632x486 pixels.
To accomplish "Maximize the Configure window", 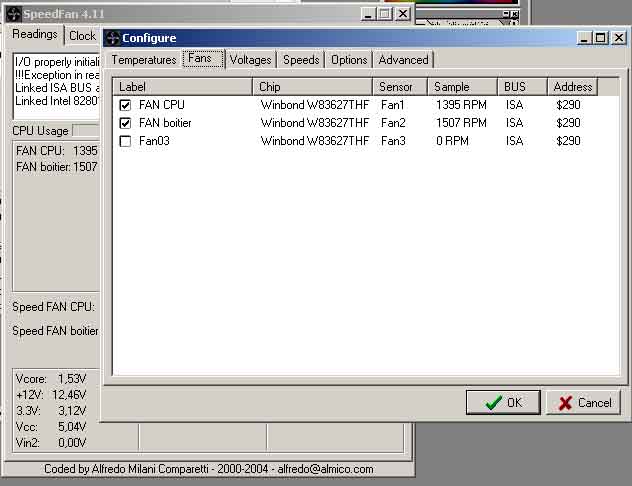I will coord(601,38).
